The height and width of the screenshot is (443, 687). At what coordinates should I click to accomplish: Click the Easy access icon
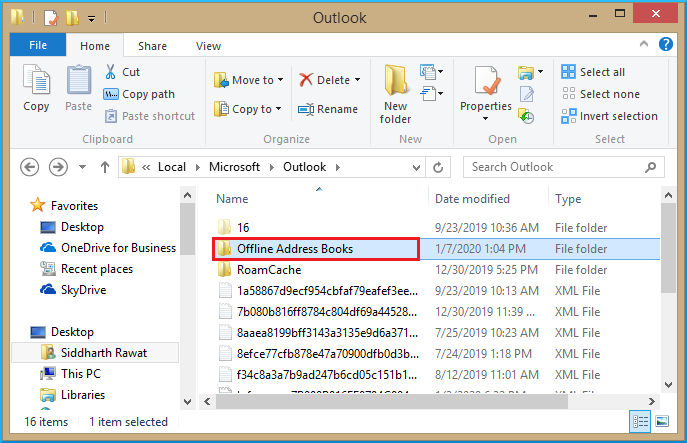coord(431,94)
